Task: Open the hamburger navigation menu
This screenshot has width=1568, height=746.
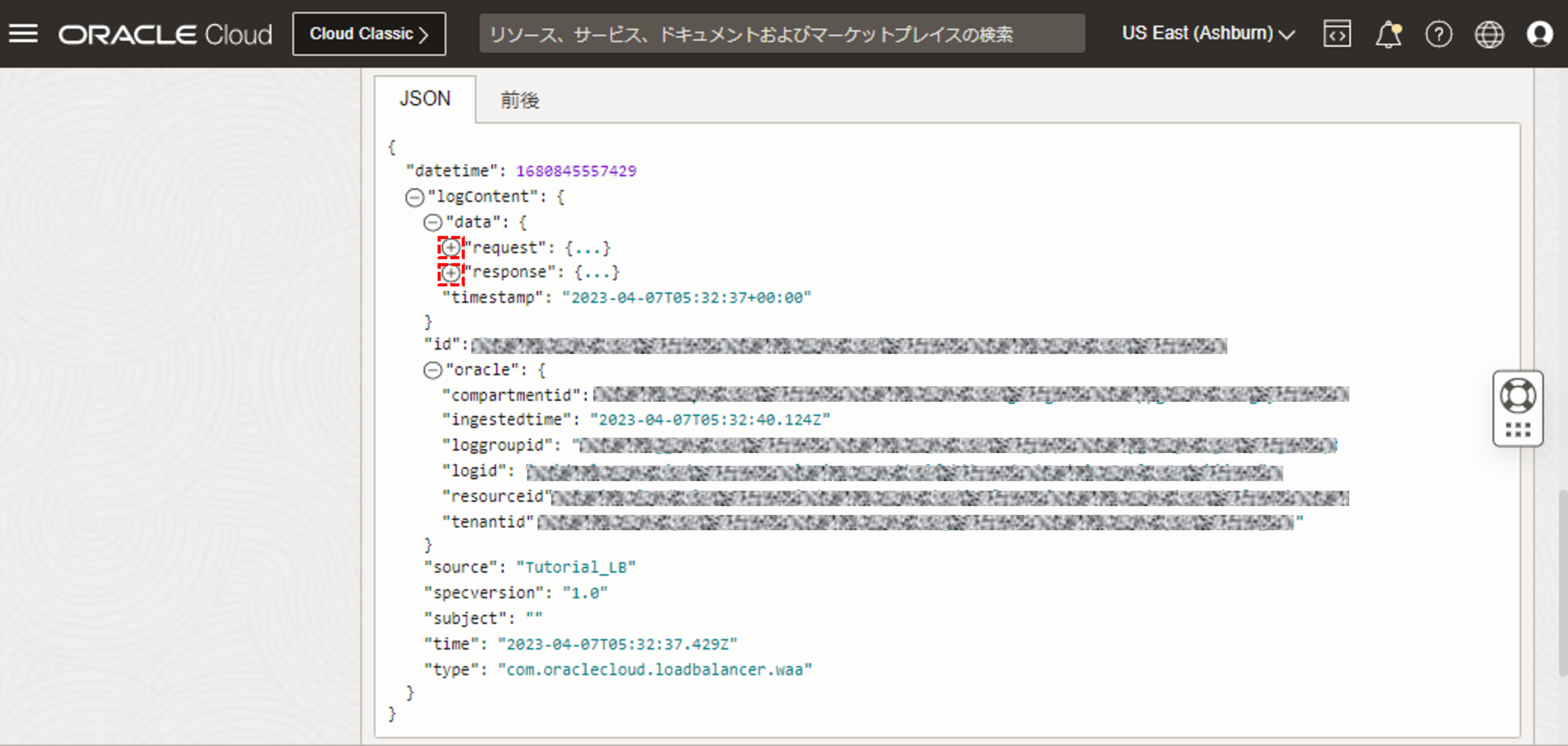Action: [x=23, y=33]
